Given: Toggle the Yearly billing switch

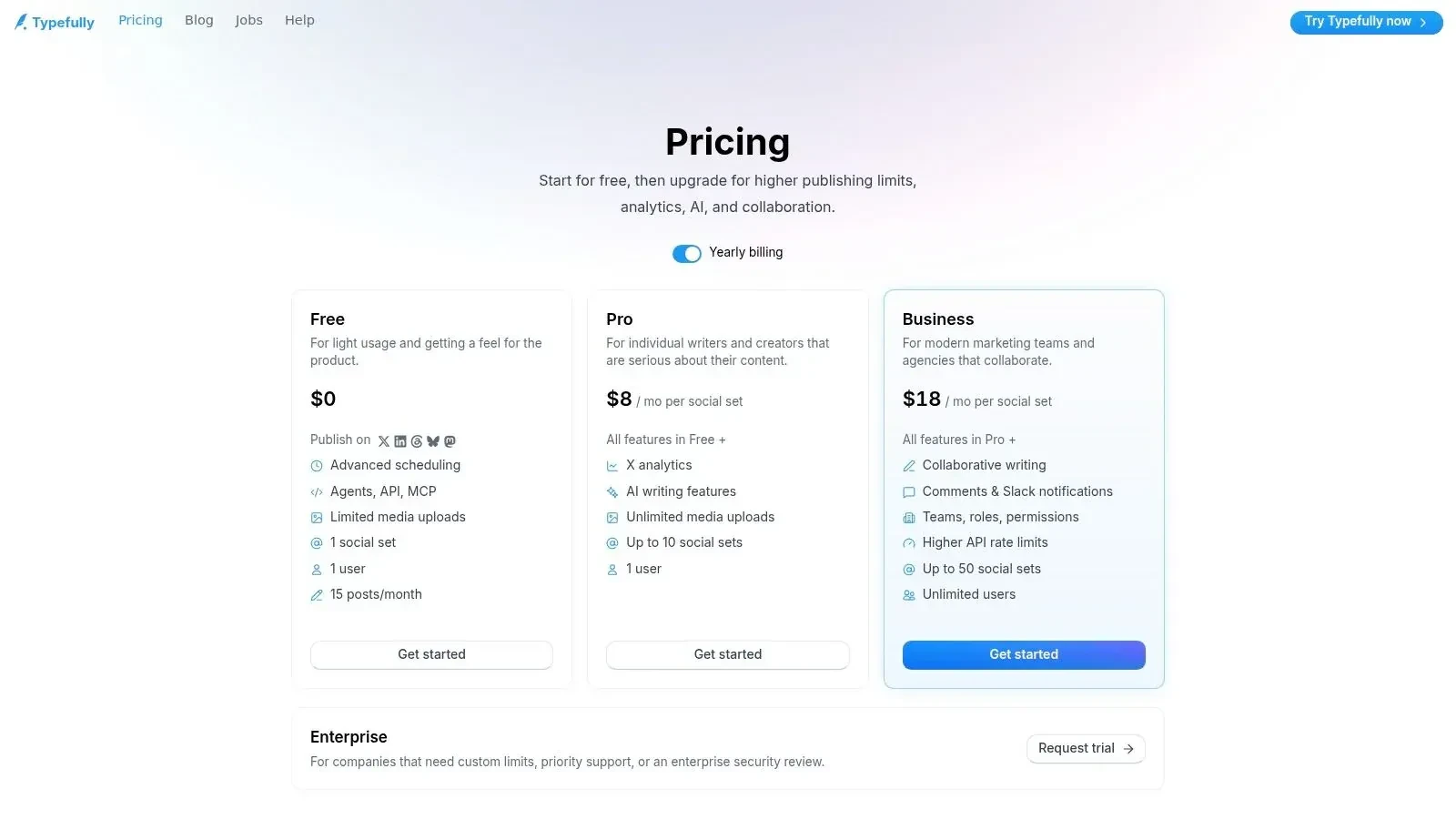Looking at the screenshot, I should click(687, 254).
